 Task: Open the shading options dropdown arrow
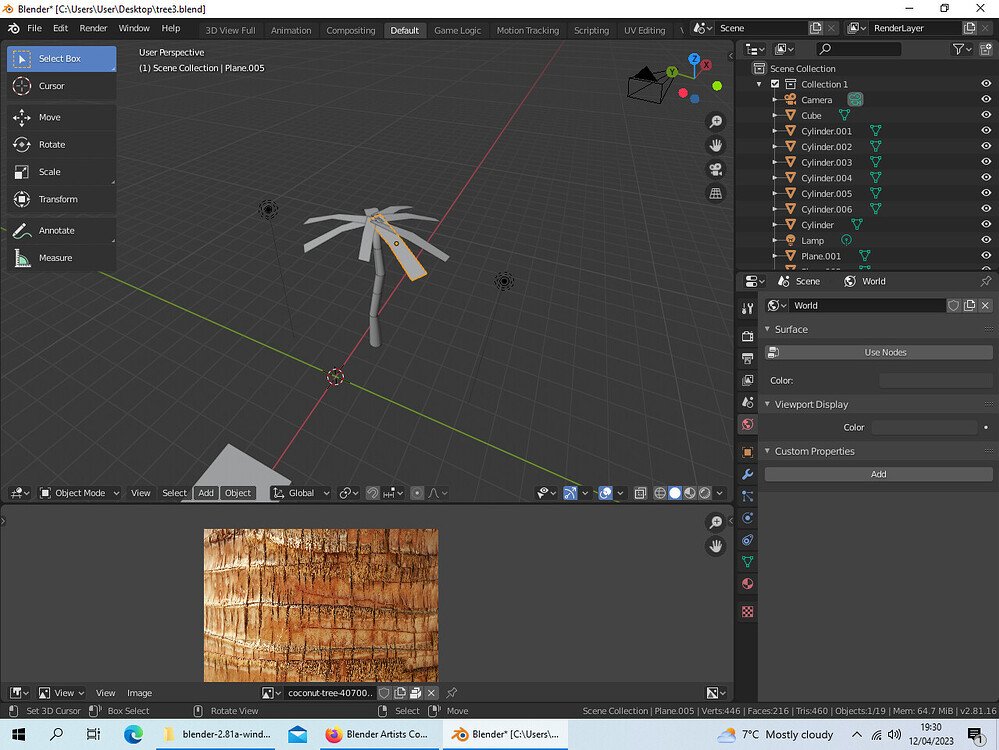(x=720, y=493)
